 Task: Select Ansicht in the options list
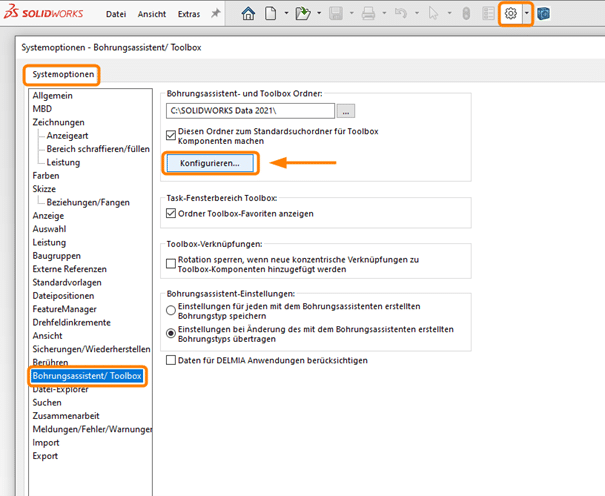click(47, 336)
